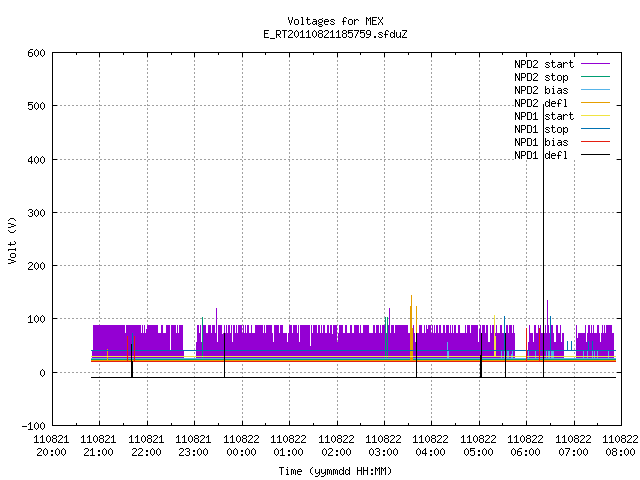Screen dimensions: 640x480
Task: Select the 'NPD2 stop' legend label
Action: (x=541, y=77)
